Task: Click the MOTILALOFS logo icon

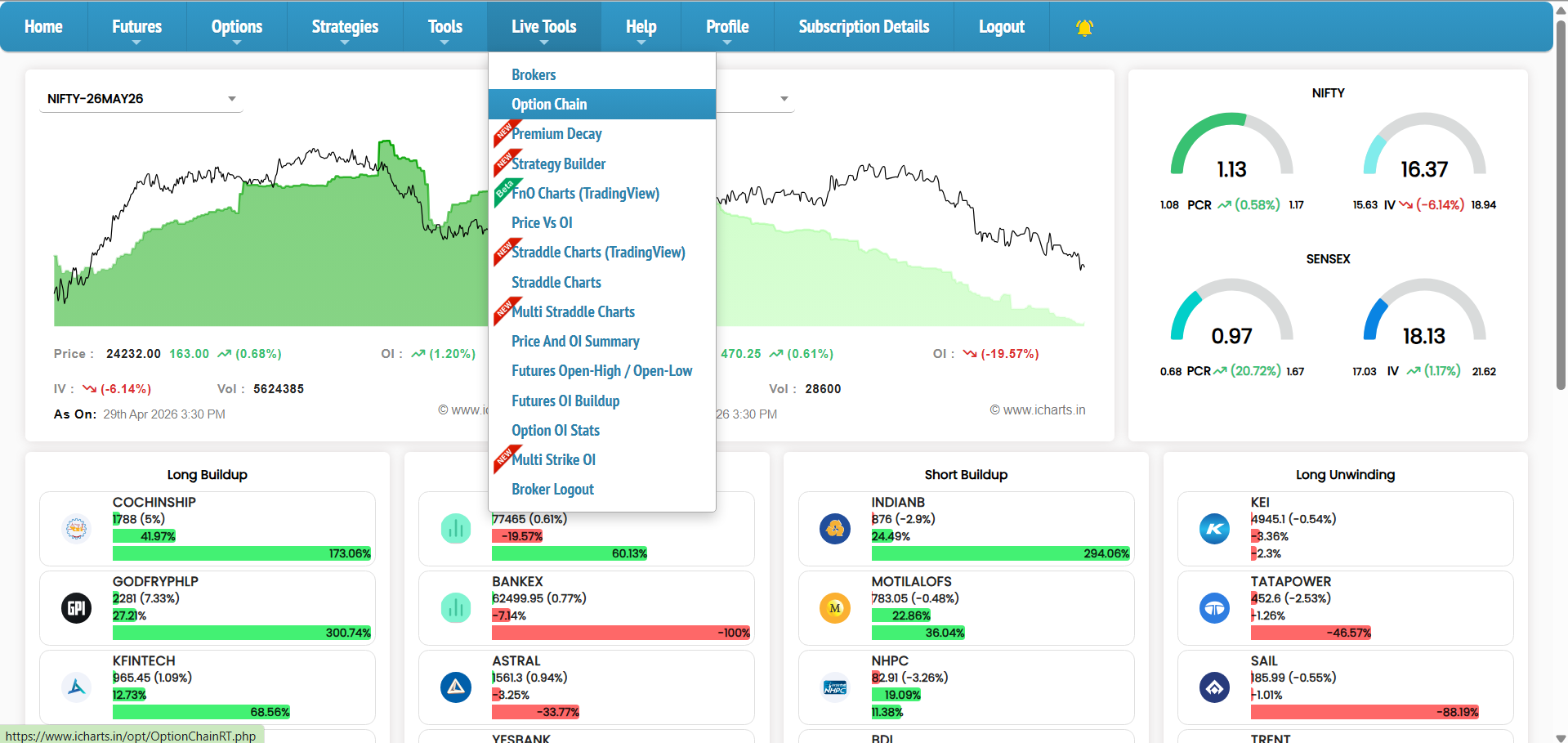Action: [x=835, y=608]
